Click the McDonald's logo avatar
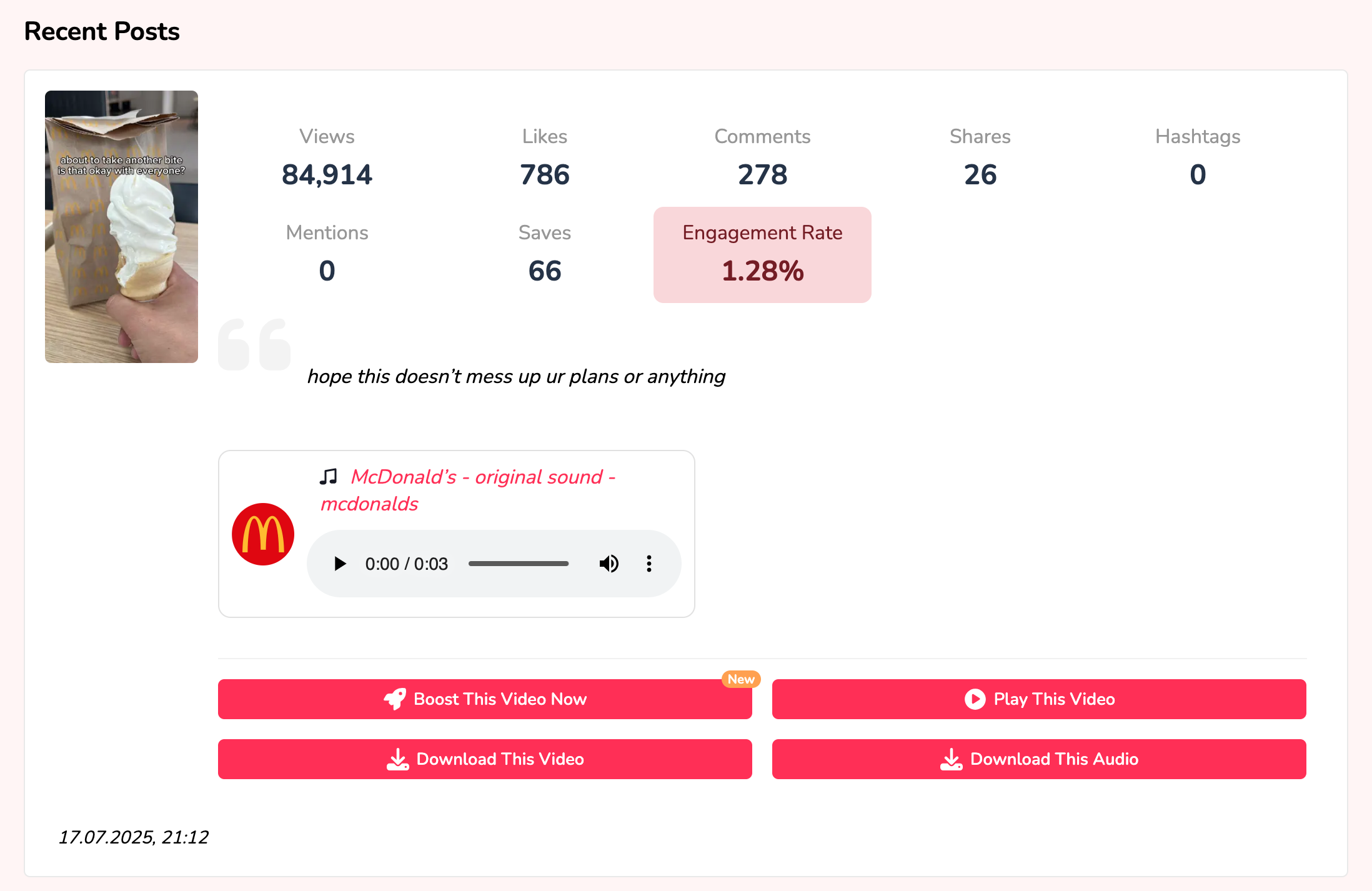This screenshot has height=891, width=1372. pos(263,534)
